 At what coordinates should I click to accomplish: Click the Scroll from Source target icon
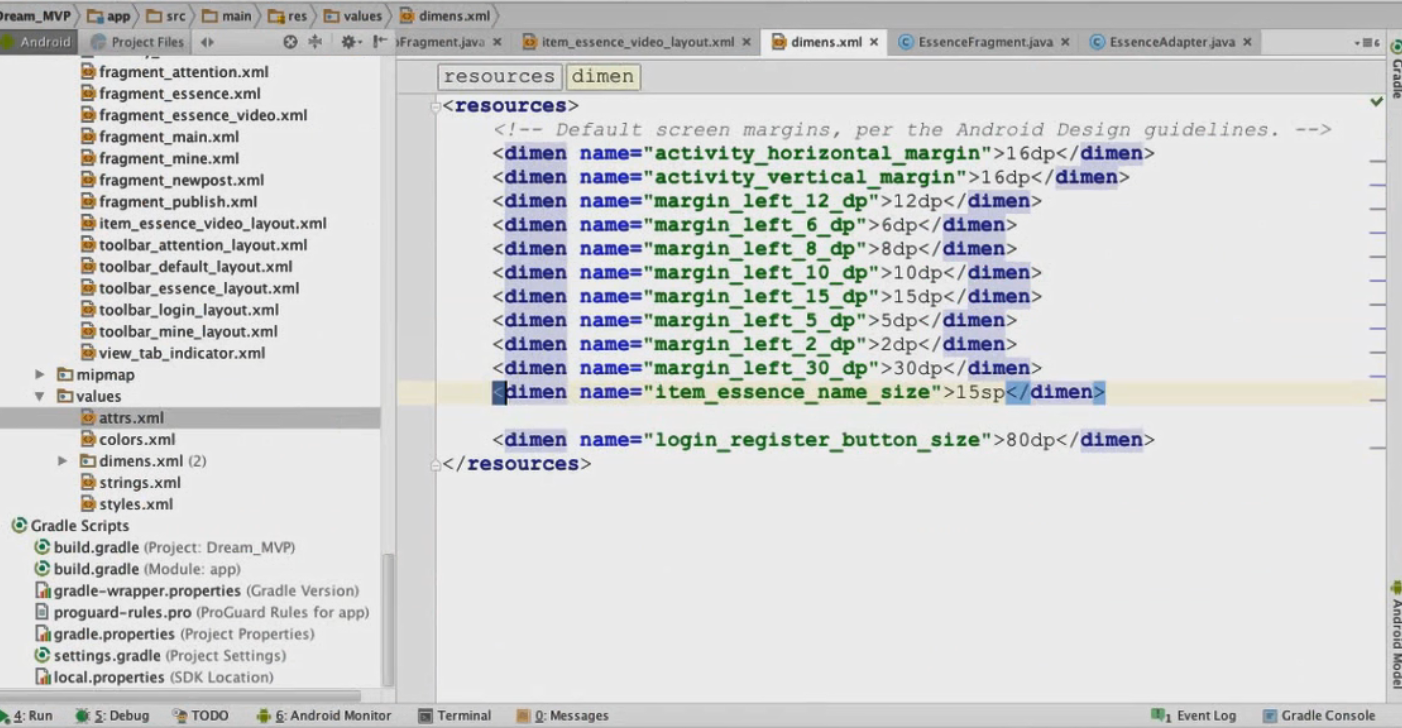tap(290, 42)
